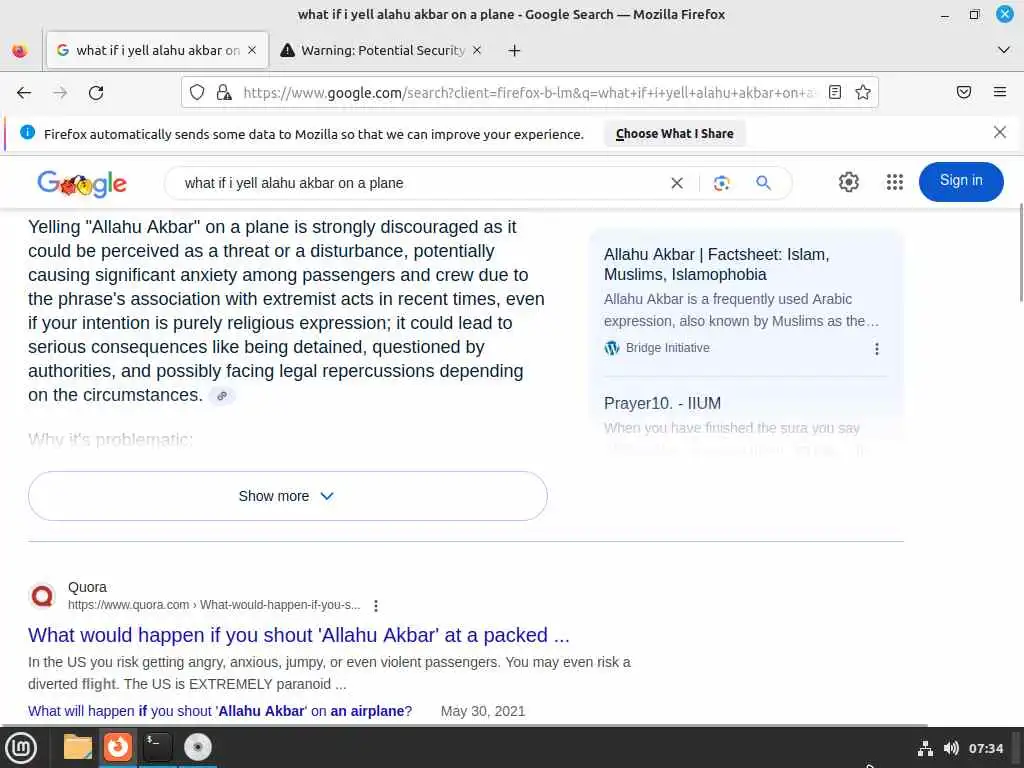Close the Warning: Potential Security tab
Screen dimensions: 1024x768
[477, 50]
